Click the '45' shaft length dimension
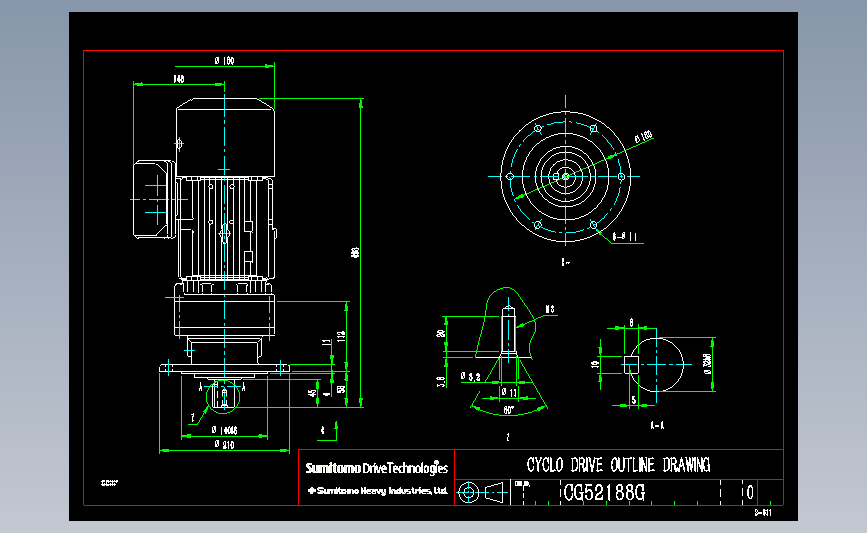 [312, 393]
